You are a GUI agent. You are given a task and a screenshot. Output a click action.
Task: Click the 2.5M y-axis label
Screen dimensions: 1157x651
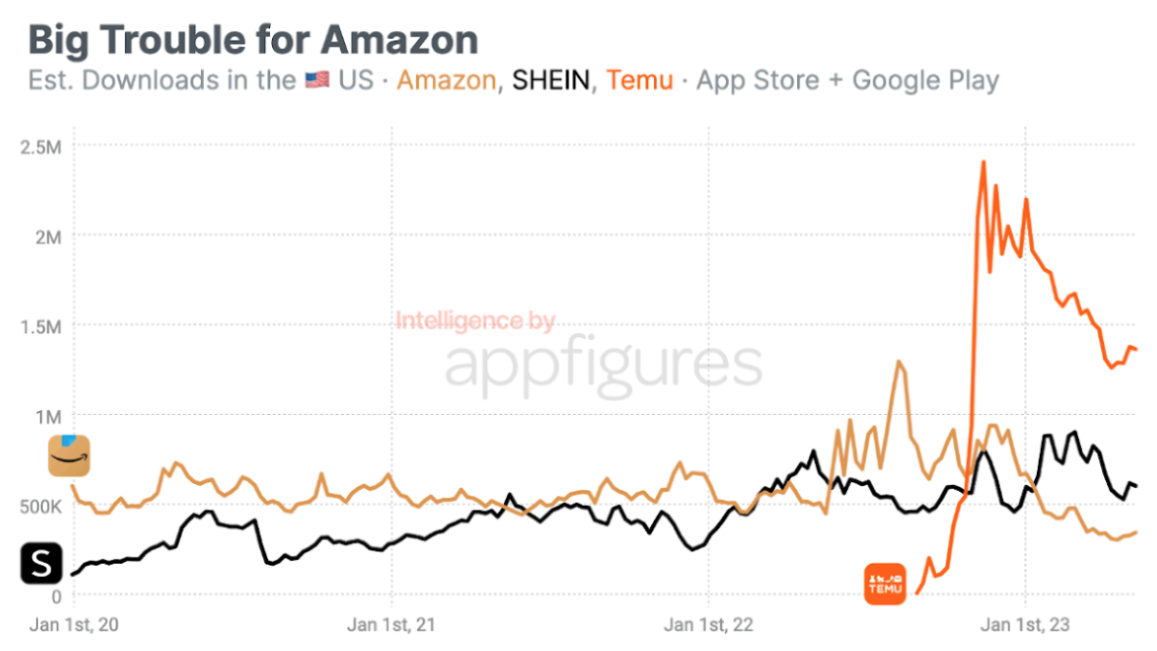pos(41,147)
